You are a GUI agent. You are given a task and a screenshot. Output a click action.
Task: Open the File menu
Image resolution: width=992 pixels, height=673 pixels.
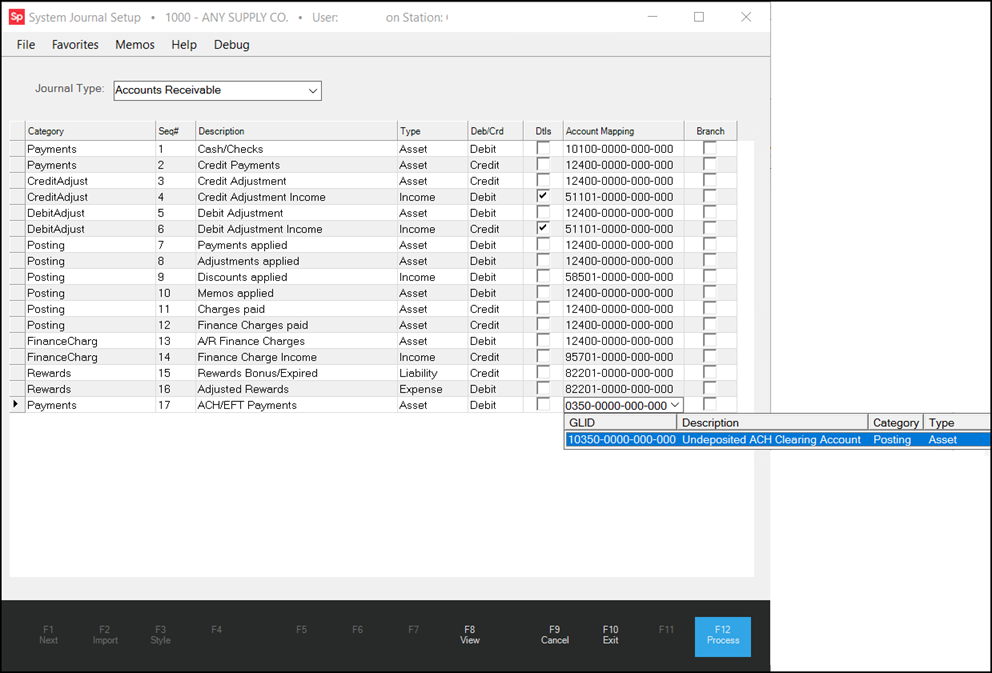tap(26, 45)
